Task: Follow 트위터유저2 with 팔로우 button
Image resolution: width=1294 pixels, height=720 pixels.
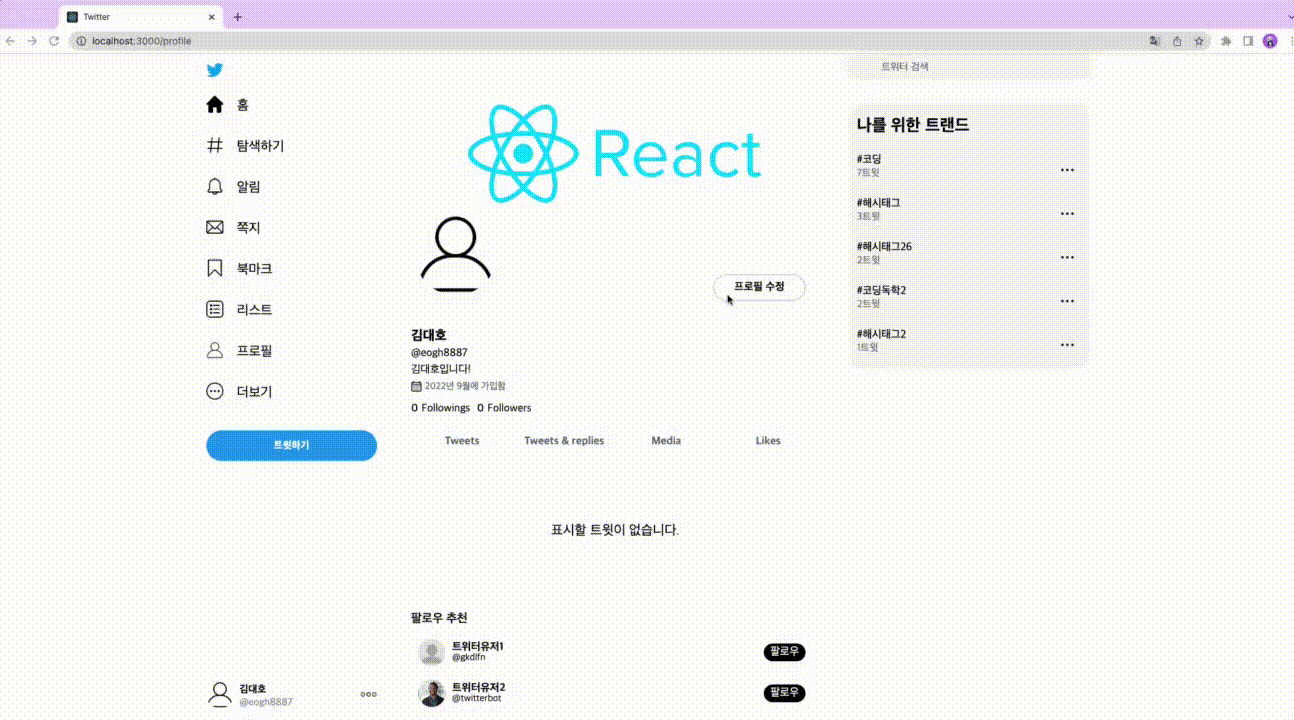Action: point(784,693)
